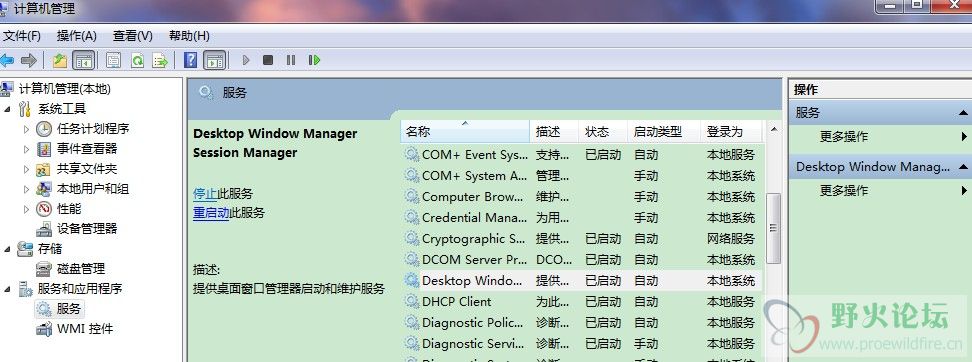Expand the 性能 node triangle
This screenshot has height=362, width=972.
(26, 209)
